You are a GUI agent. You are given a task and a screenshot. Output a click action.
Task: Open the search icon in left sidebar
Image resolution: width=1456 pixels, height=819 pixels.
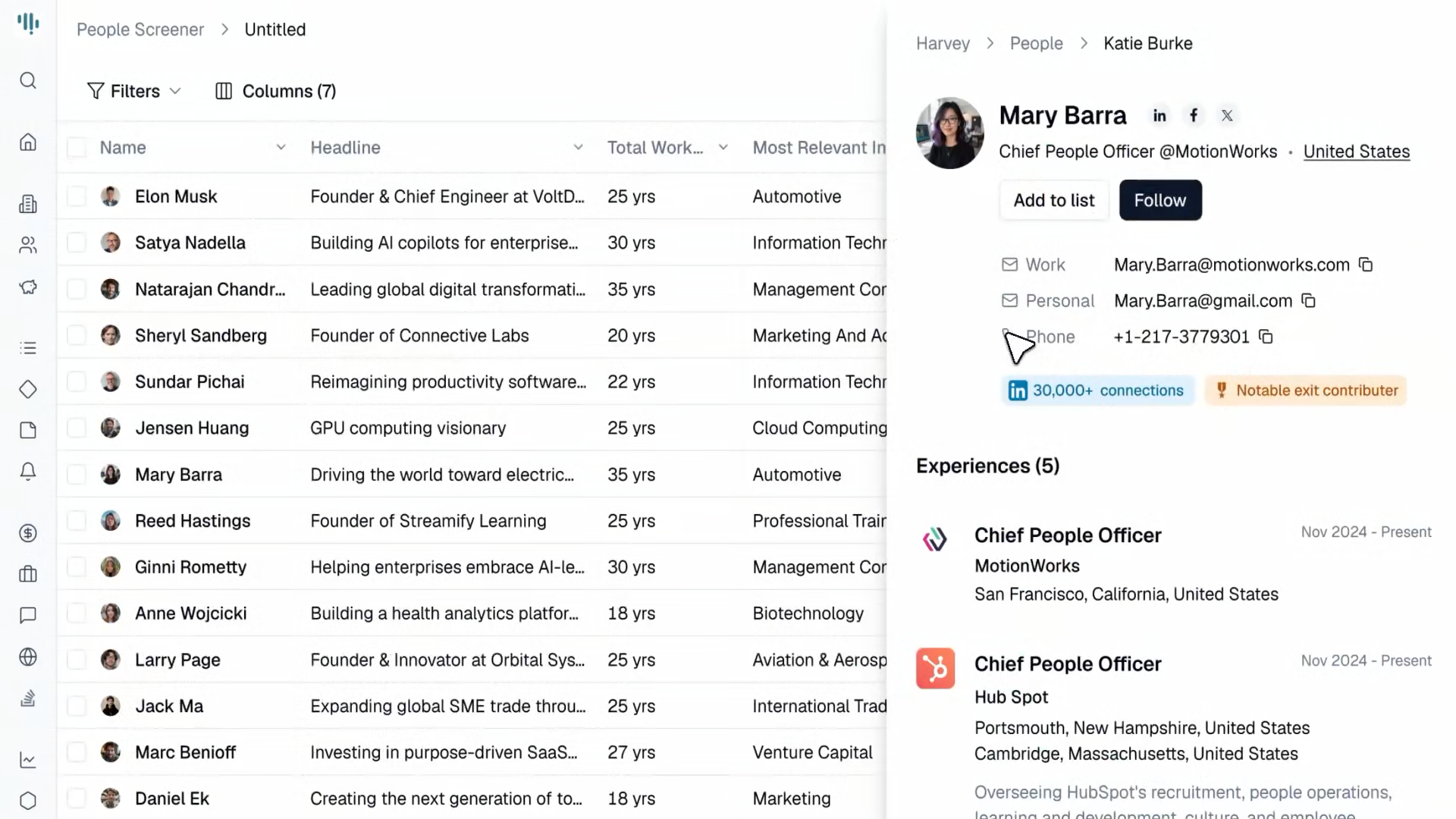tap(28, 80)
